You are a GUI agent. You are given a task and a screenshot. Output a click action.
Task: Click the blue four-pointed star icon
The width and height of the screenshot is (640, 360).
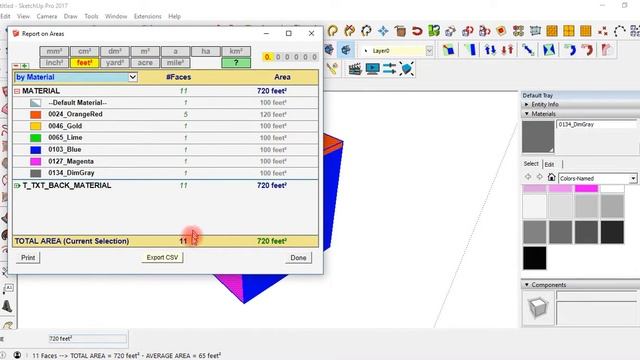pyautogui.click(x=383, y=31)
